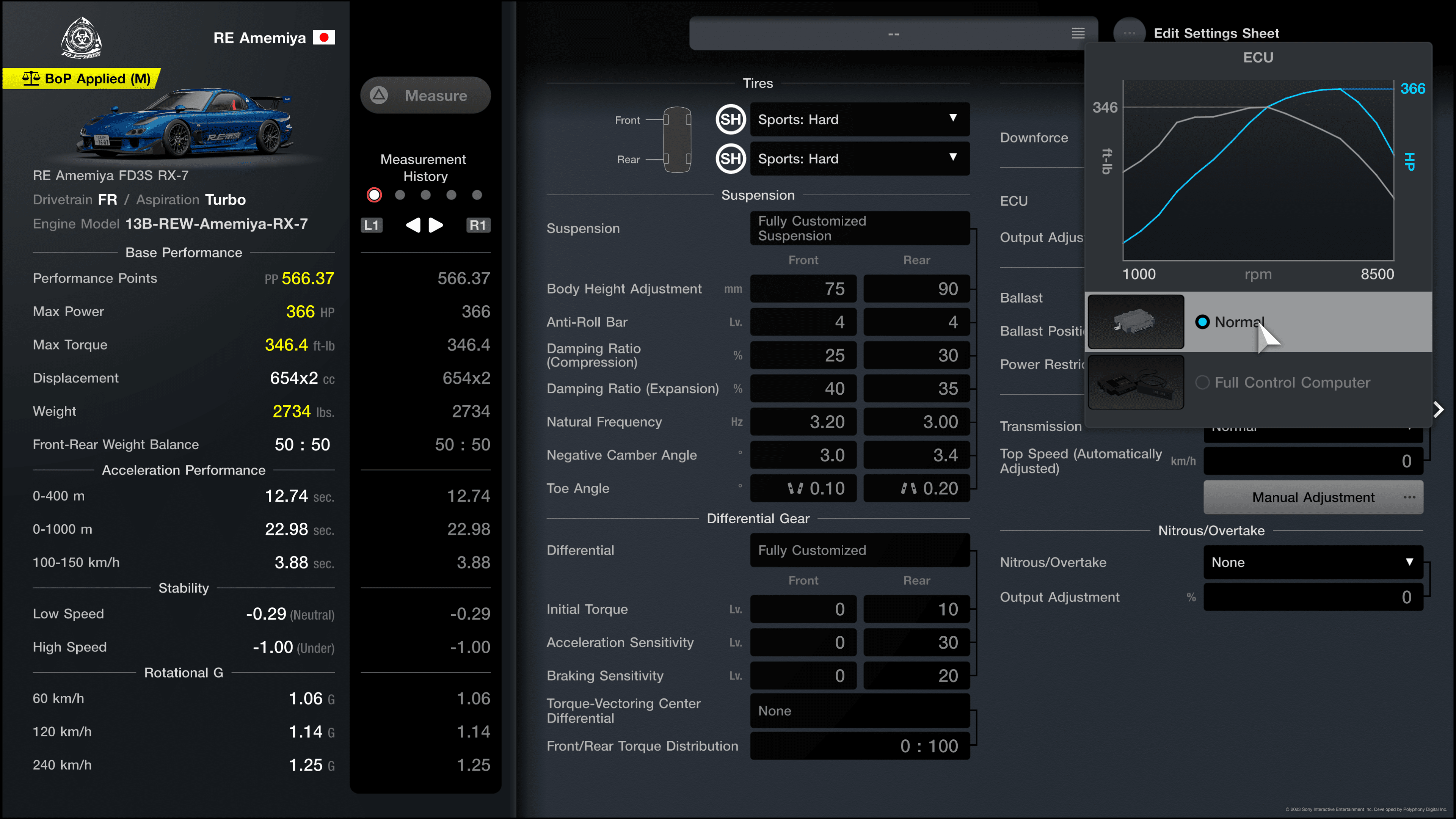Open front tire Sports: Hard dropdown
The image size is (1456, 819).
click(859, 119)
